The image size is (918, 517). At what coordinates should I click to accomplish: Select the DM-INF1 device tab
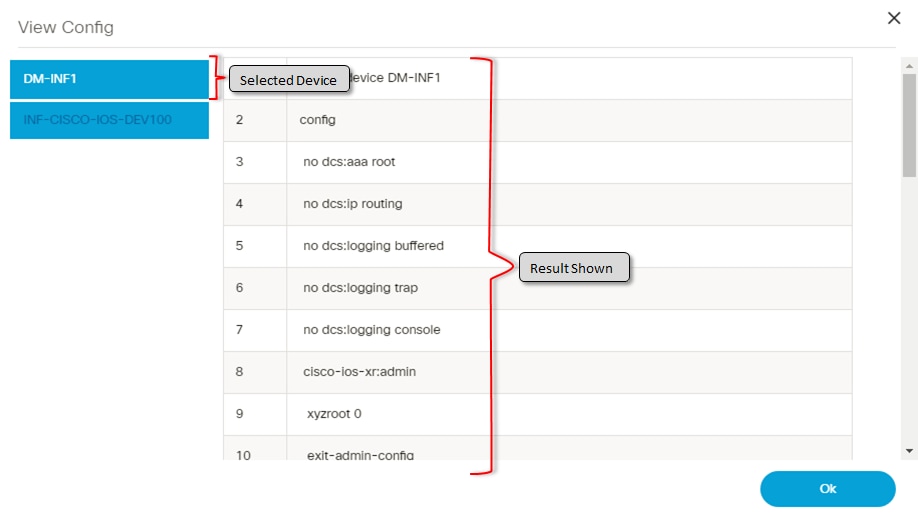point(109,78)
